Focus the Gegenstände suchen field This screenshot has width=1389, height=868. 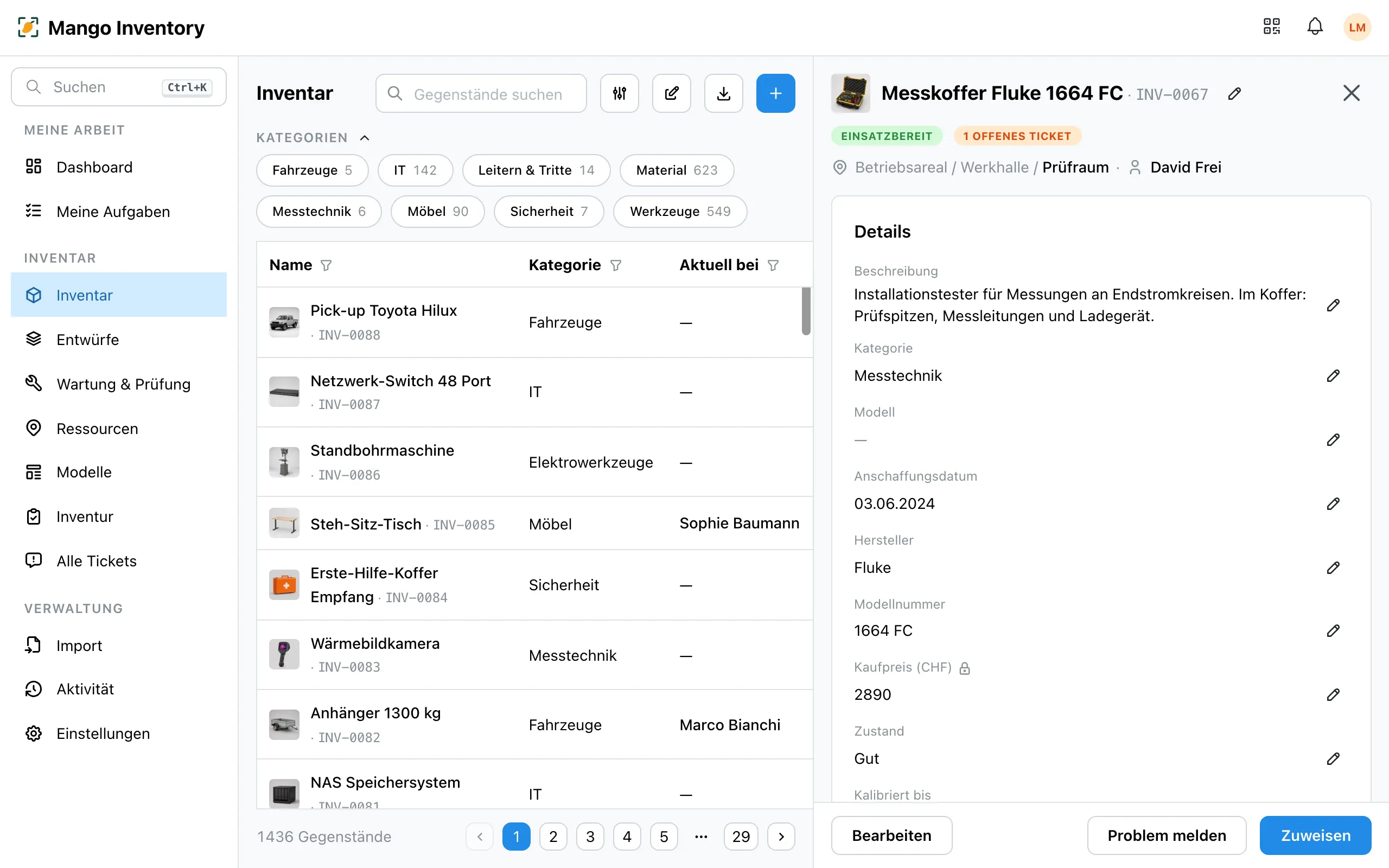[481, 93]
